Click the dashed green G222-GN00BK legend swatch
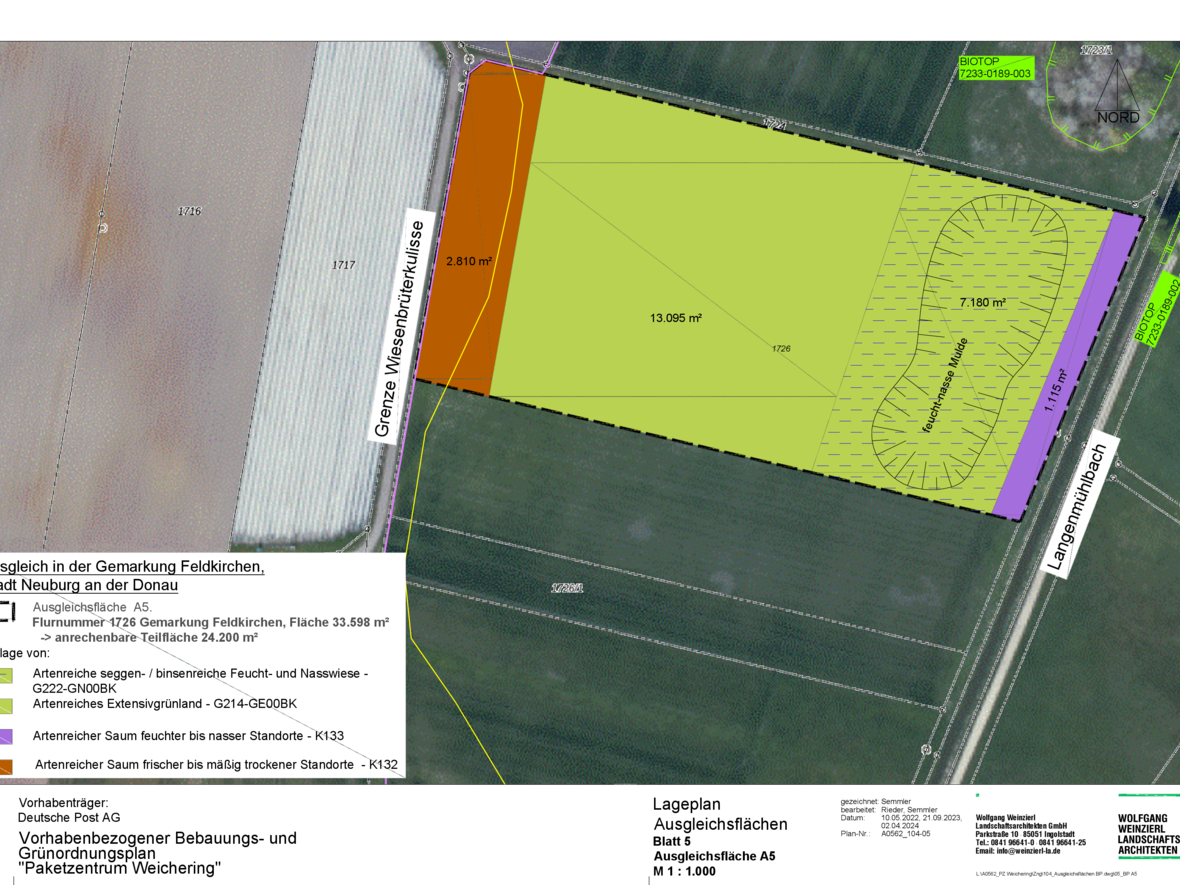Screen dimensions: 1180x885 [x=6, y=675]
